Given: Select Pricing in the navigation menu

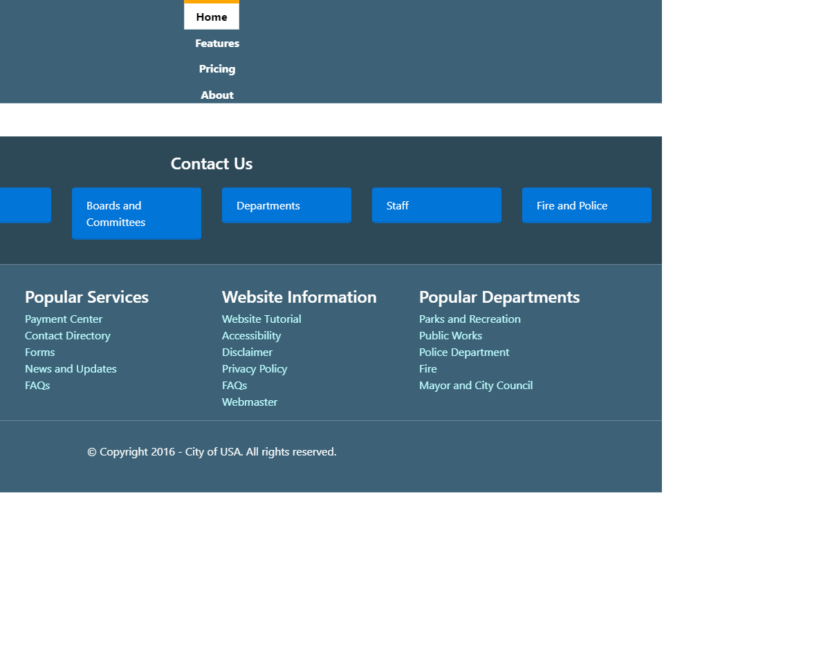Looking at the screenshot, I should 217,69.
